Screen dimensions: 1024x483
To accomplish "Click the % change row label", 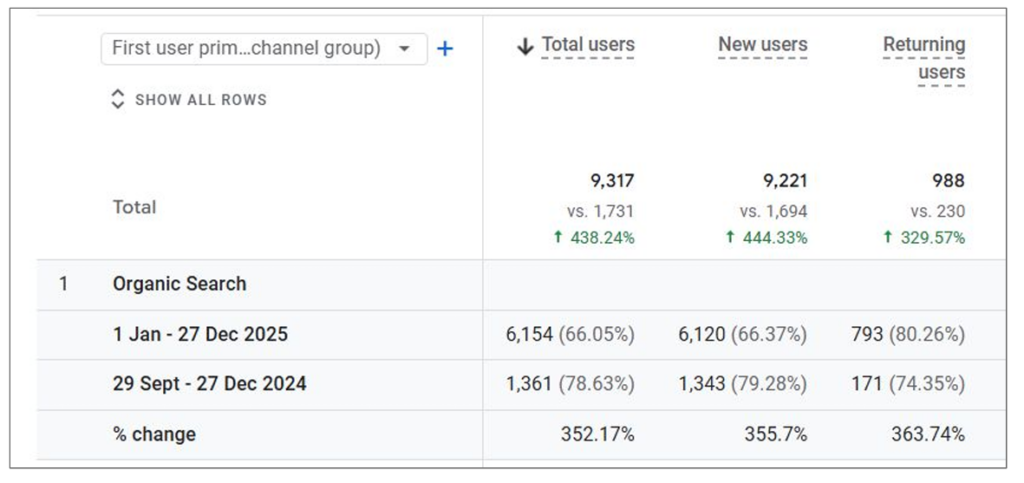I will point(154,434).
